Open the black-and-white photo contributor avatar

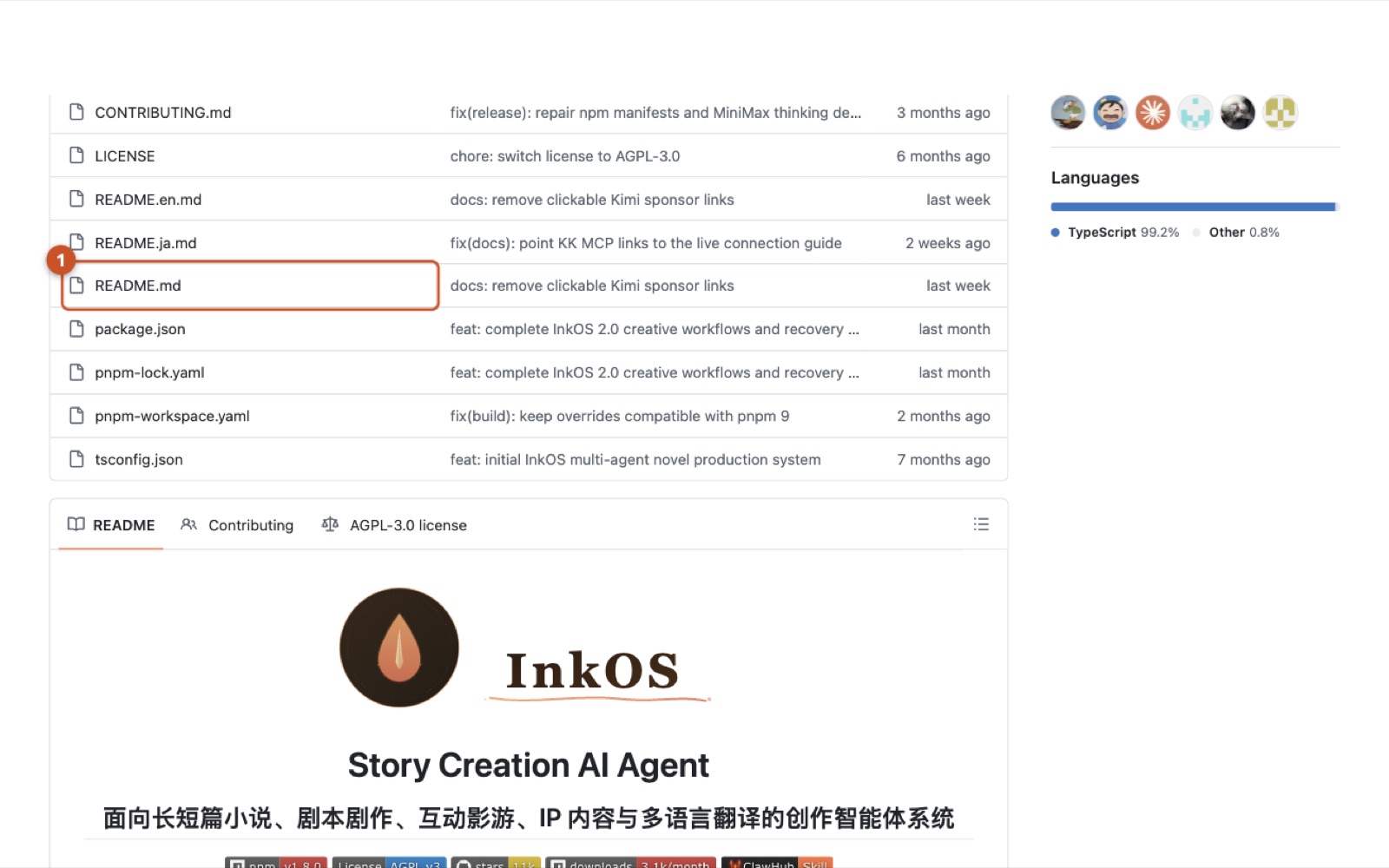tap(1238, 113)
